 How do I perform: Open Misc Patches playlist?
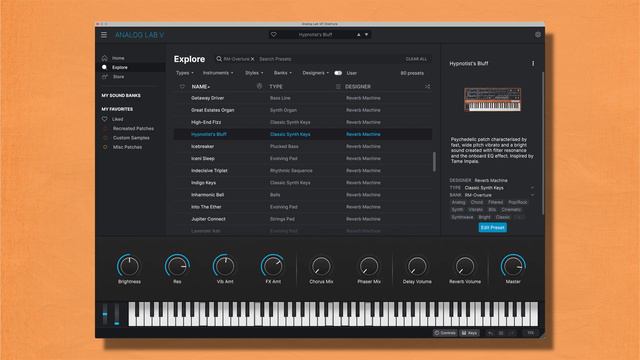(127, 147)
